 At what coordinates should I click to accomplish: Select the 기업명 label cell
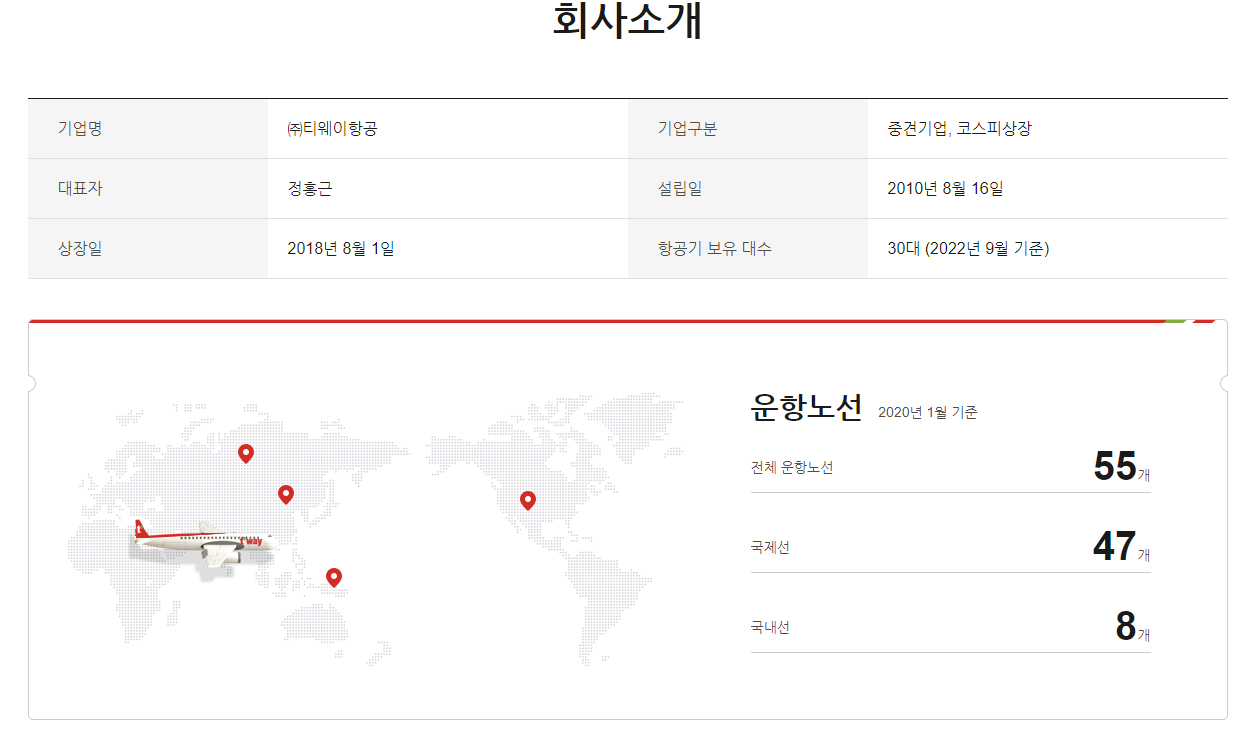pyautogui.click(x=148, y=129)
